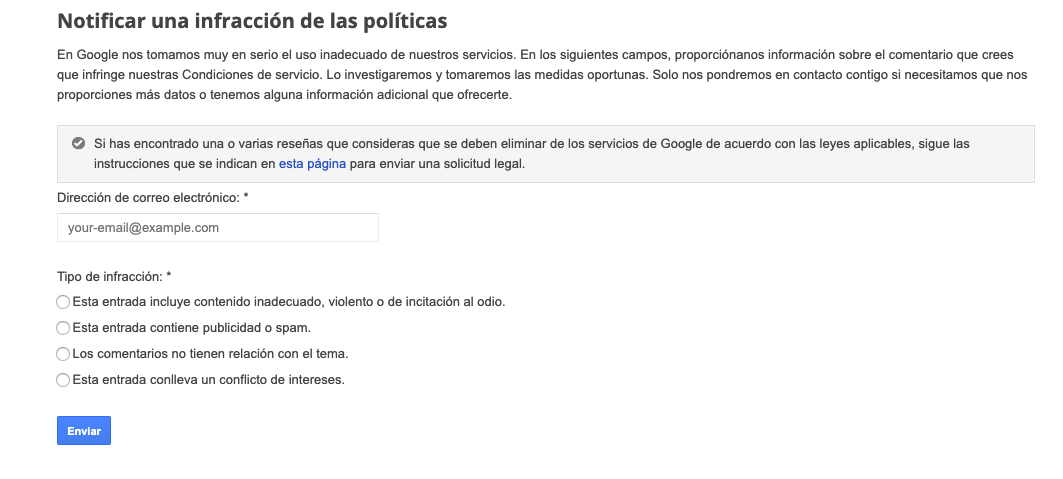Choose the "publicidad o spam" radio button
The image size is (1063, 479).
coord(64,328)
